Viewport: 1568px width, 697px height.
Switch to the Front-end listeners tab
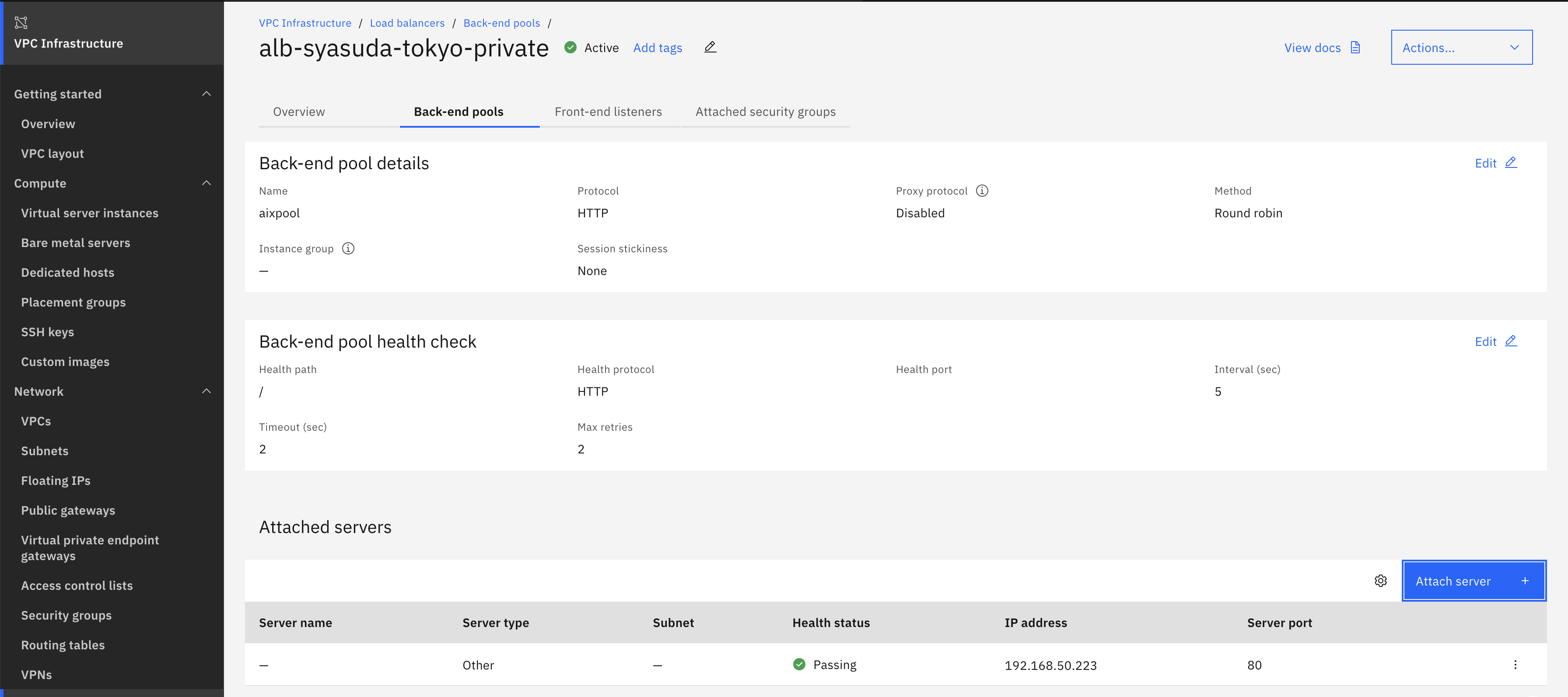click(x=608, y=112)
